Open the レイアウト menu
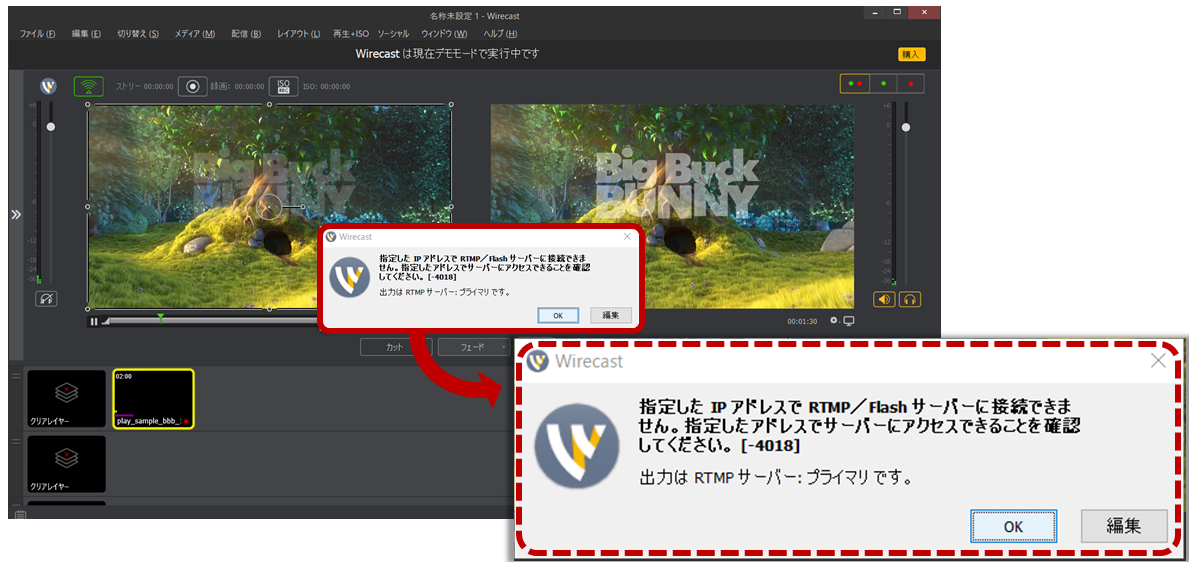Image resolution: width=1189 pixels, height=562 pixels. pos(298,34)
